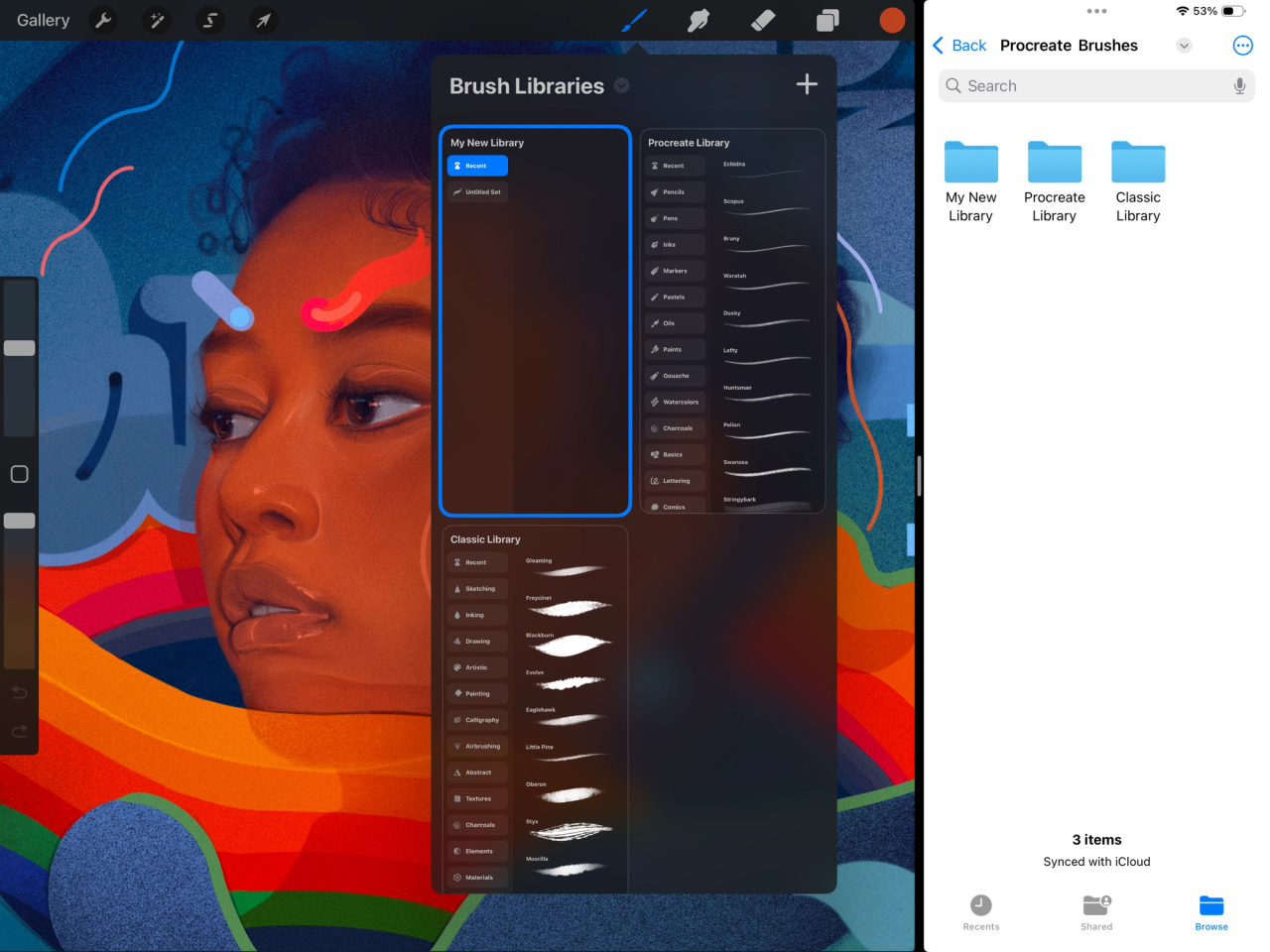Open the Transform arrow tool

point(261,20)
